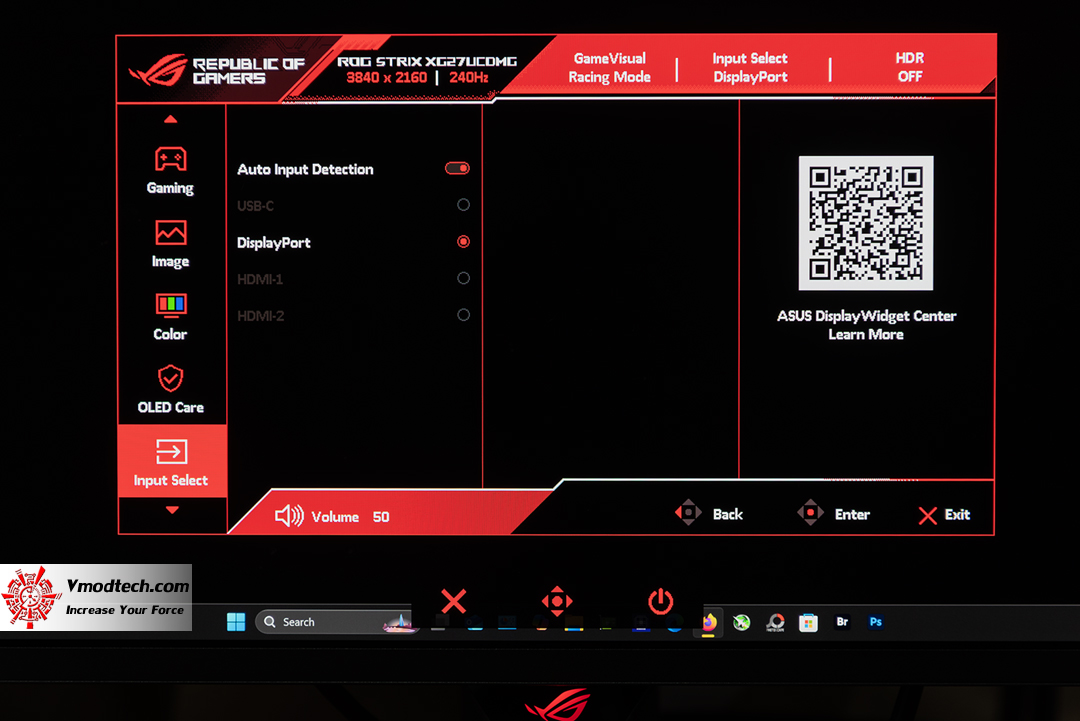Click the 'Auto Input Detection' label
This screenshot has width=1080, height=721.
pyautogui.click(x=305, y=169)
